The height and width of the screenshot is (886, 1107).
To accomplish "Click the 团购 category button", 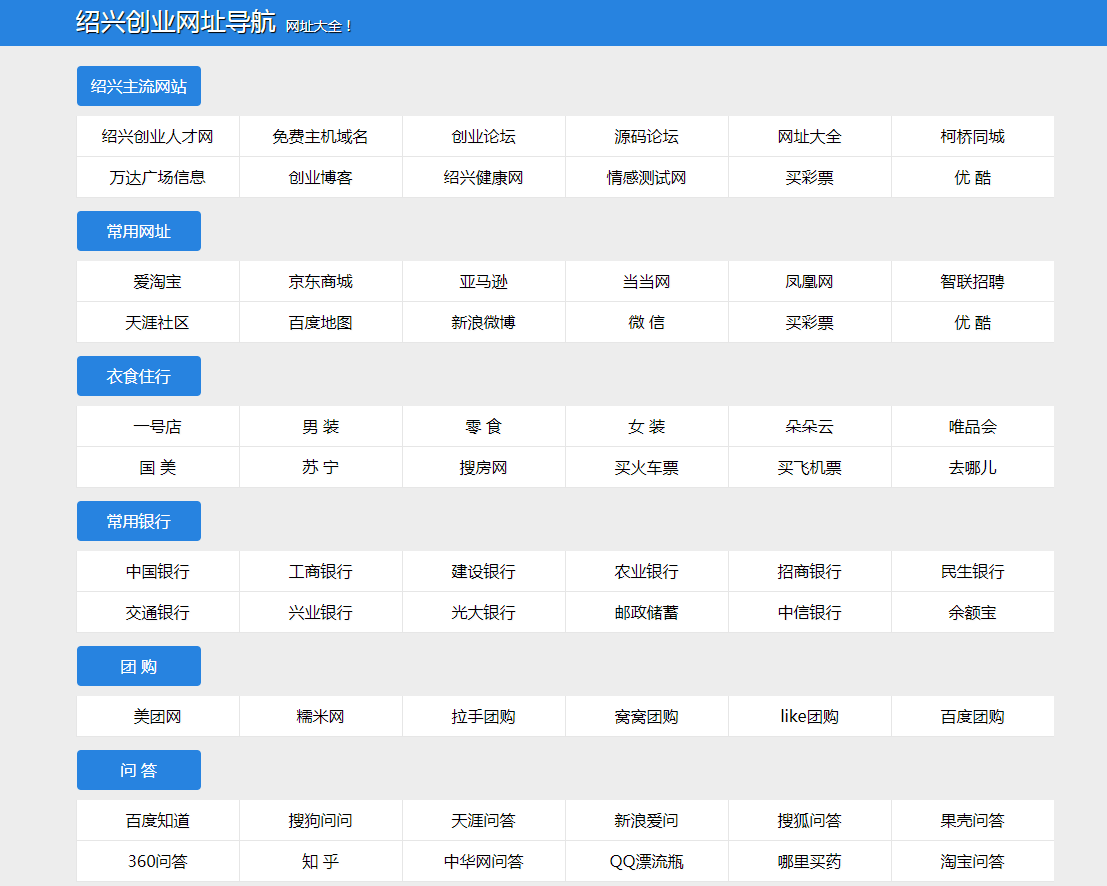I will pos(138,666).
